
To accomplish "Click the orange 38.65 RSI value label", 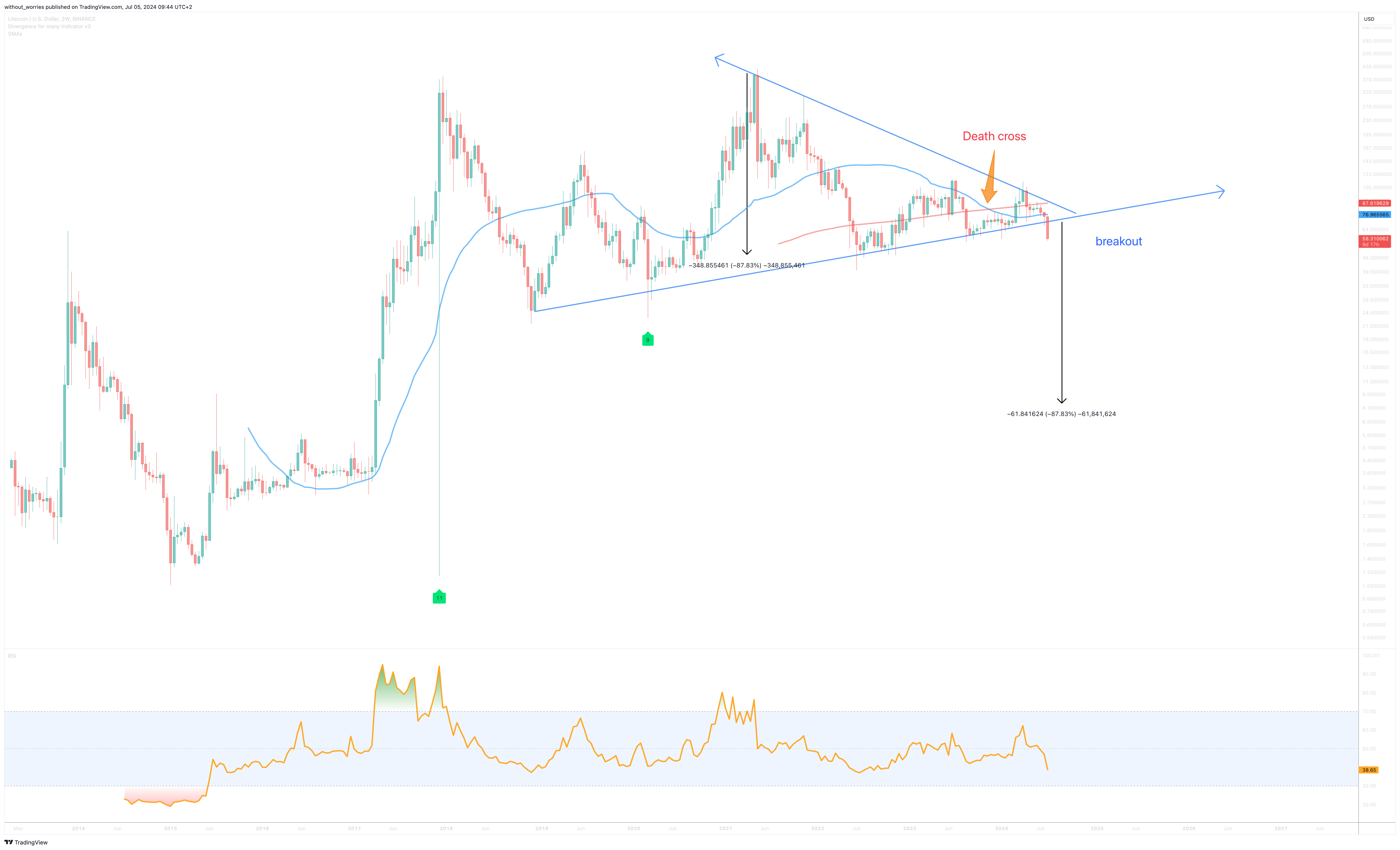I will click(1369, 770).
